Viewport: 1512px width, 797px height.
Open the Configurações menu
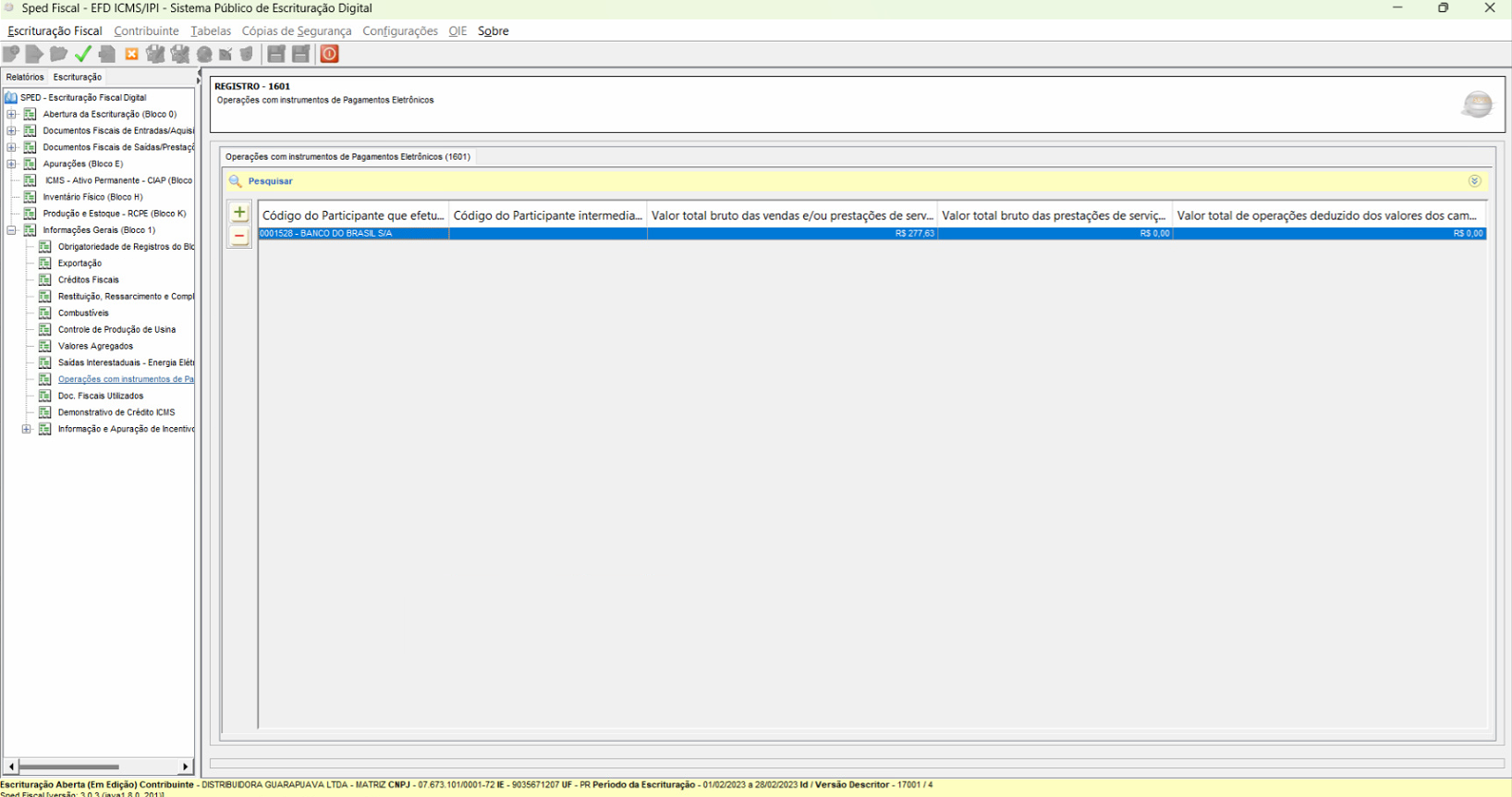coord(400,31)
